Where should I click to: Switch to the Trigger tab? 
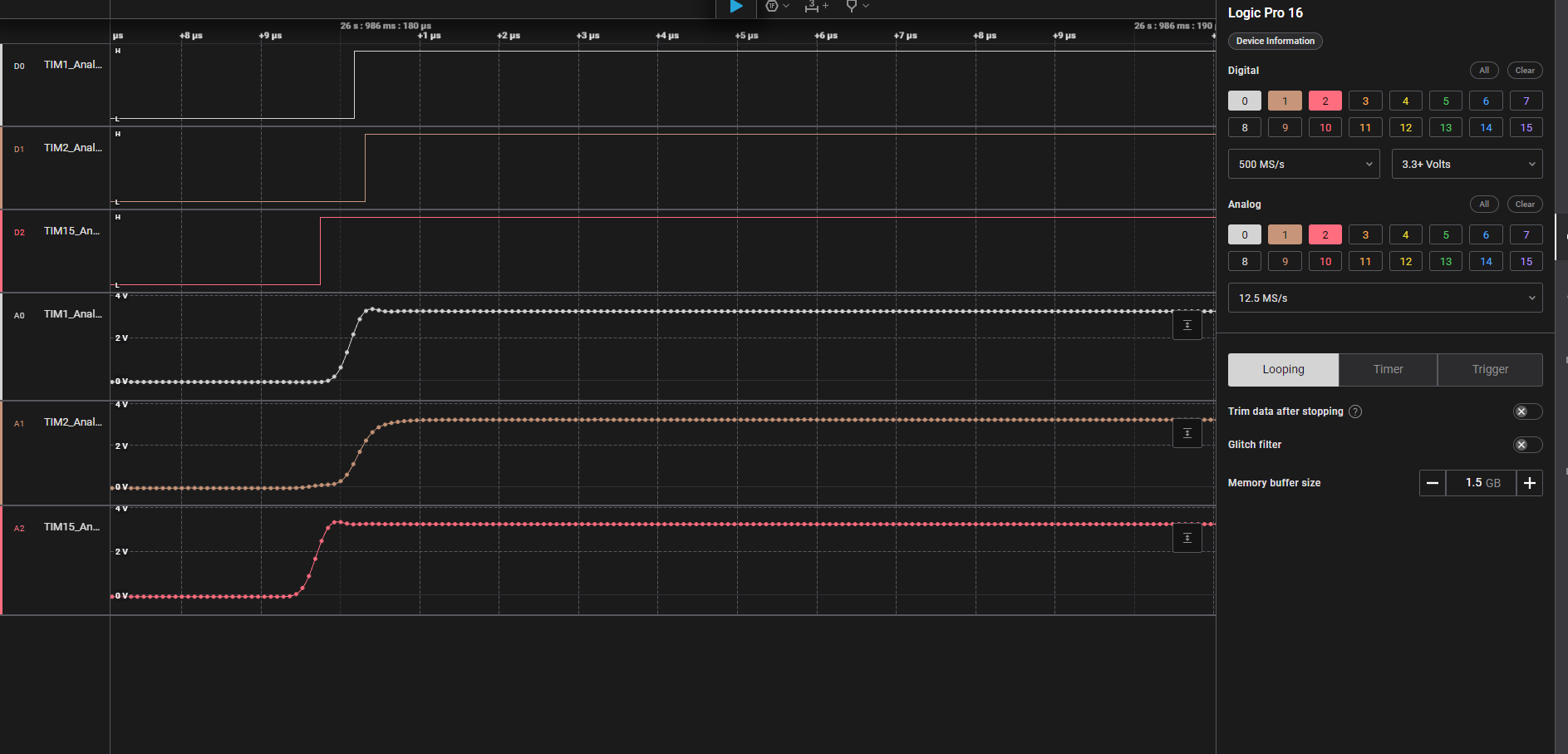tap(1489, 369)
